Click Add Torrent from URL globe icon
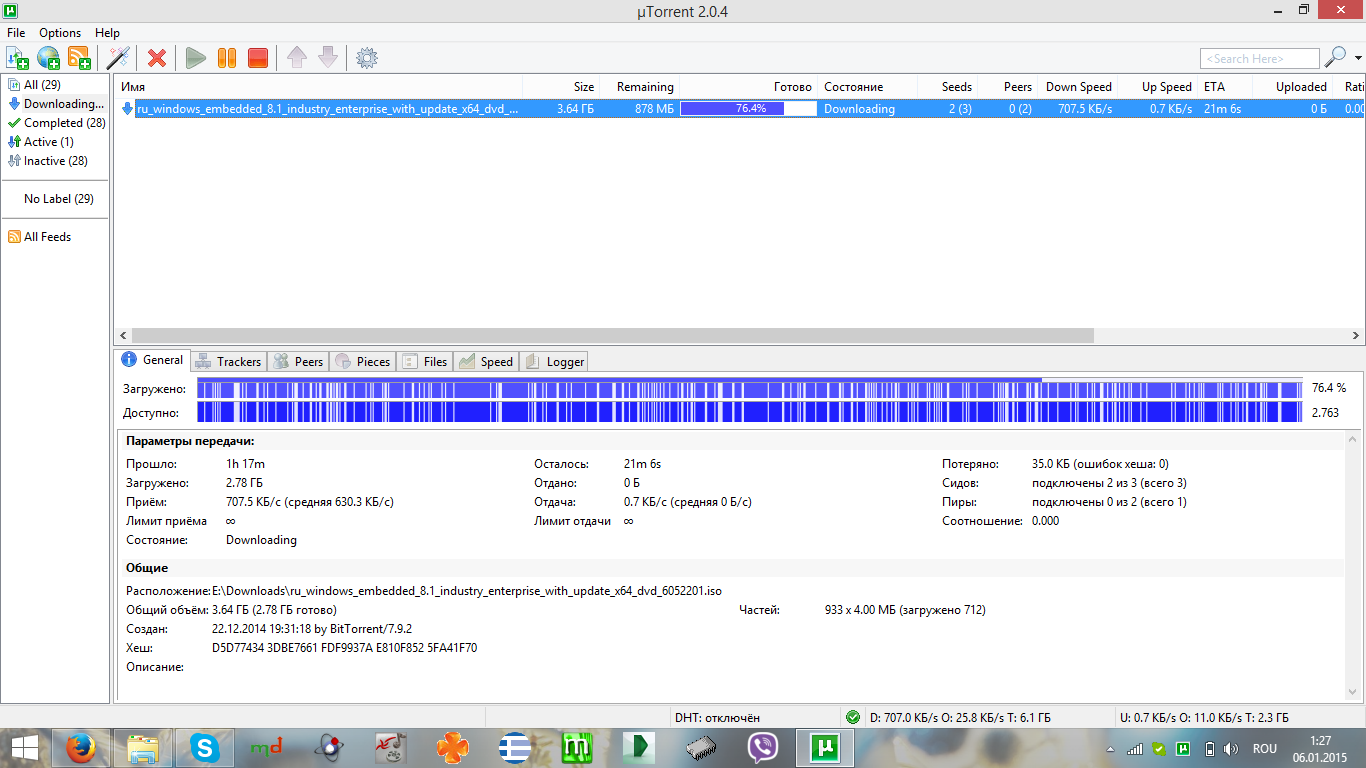The image size is (1366, 768). point(48,58)
